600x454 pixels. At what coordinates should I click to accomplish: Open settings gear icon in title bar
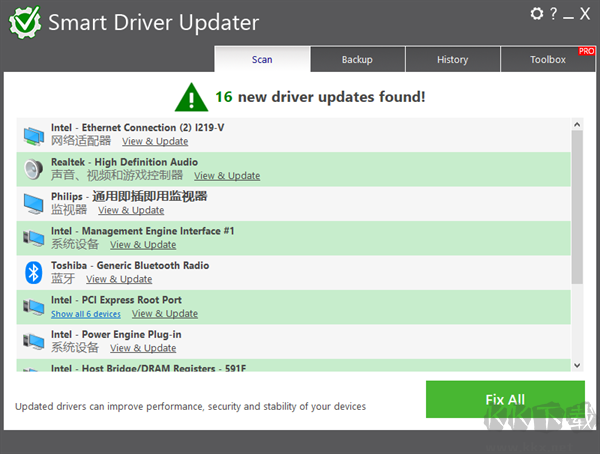pos(537,14)
